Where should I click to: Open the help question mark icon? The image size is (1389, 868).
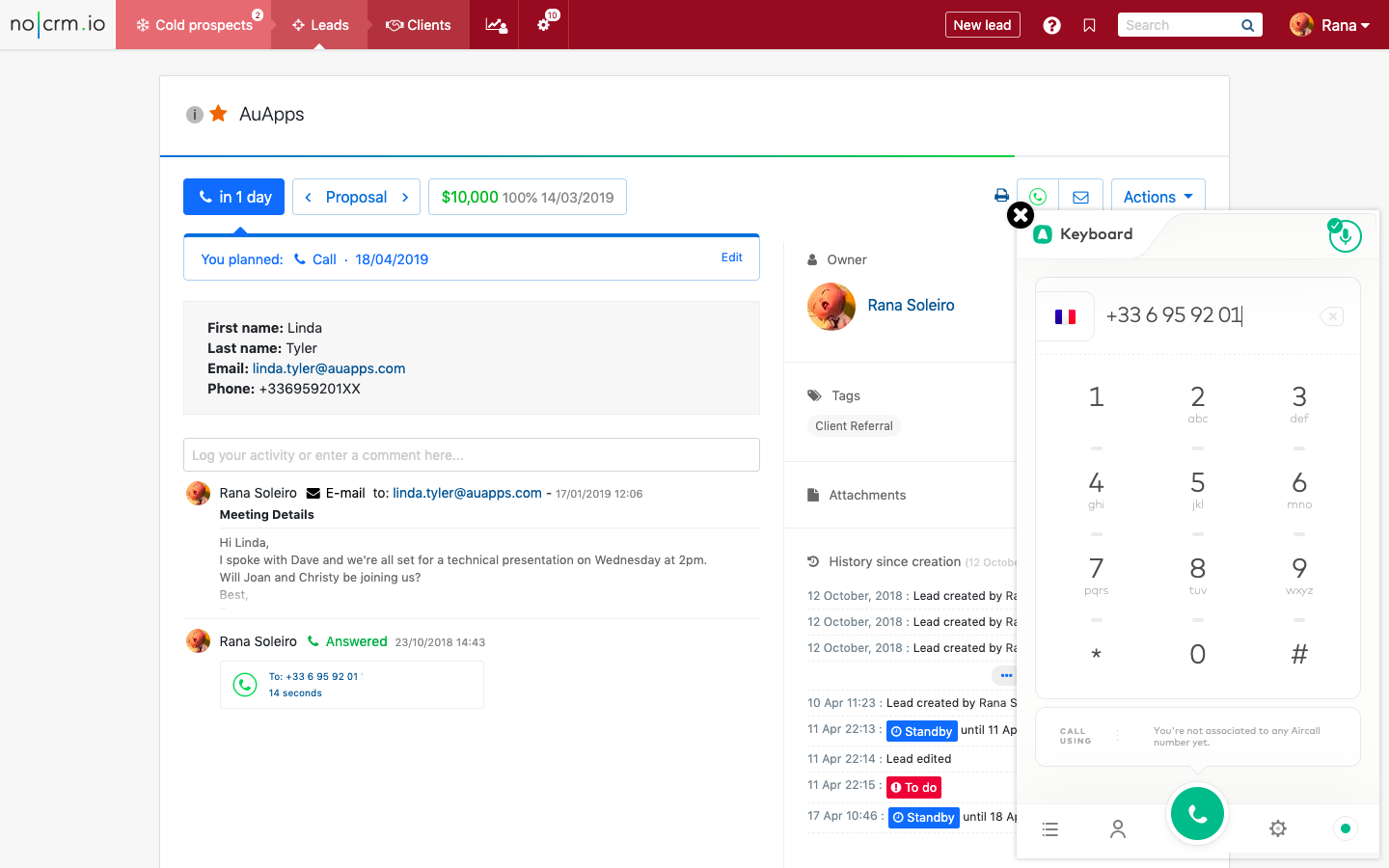(x=1051, y=25)
